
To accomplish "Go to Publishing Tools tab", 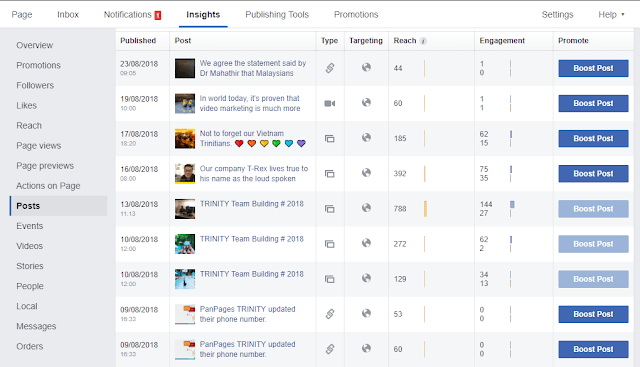I will (277, 15).
